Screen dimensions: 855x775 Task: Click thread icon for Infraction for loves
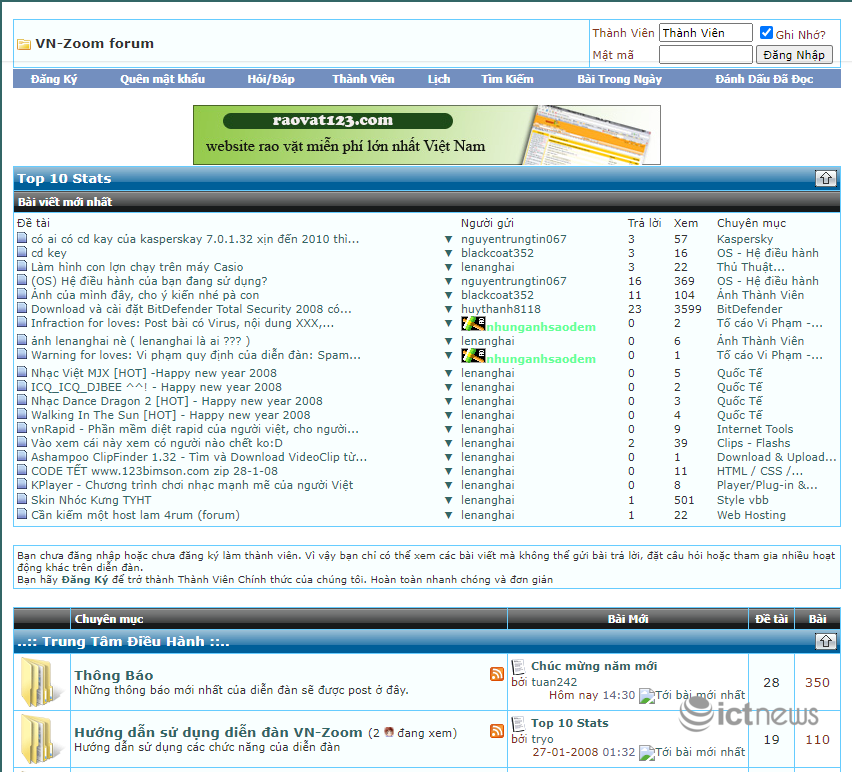(x=22, y=322)
